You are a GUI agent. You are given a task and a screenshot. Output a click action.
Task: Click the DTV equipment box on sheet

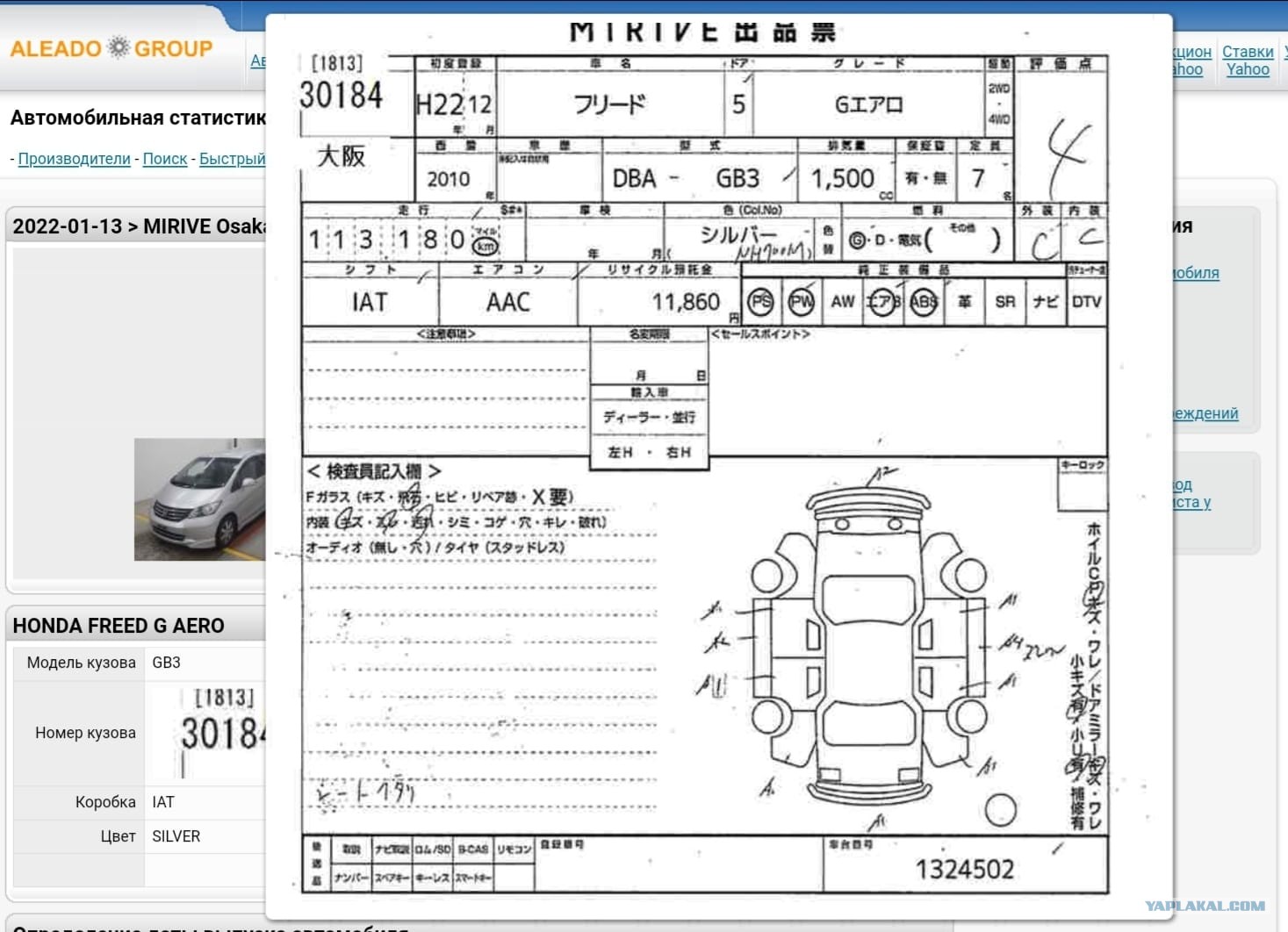coord(1086,302)
